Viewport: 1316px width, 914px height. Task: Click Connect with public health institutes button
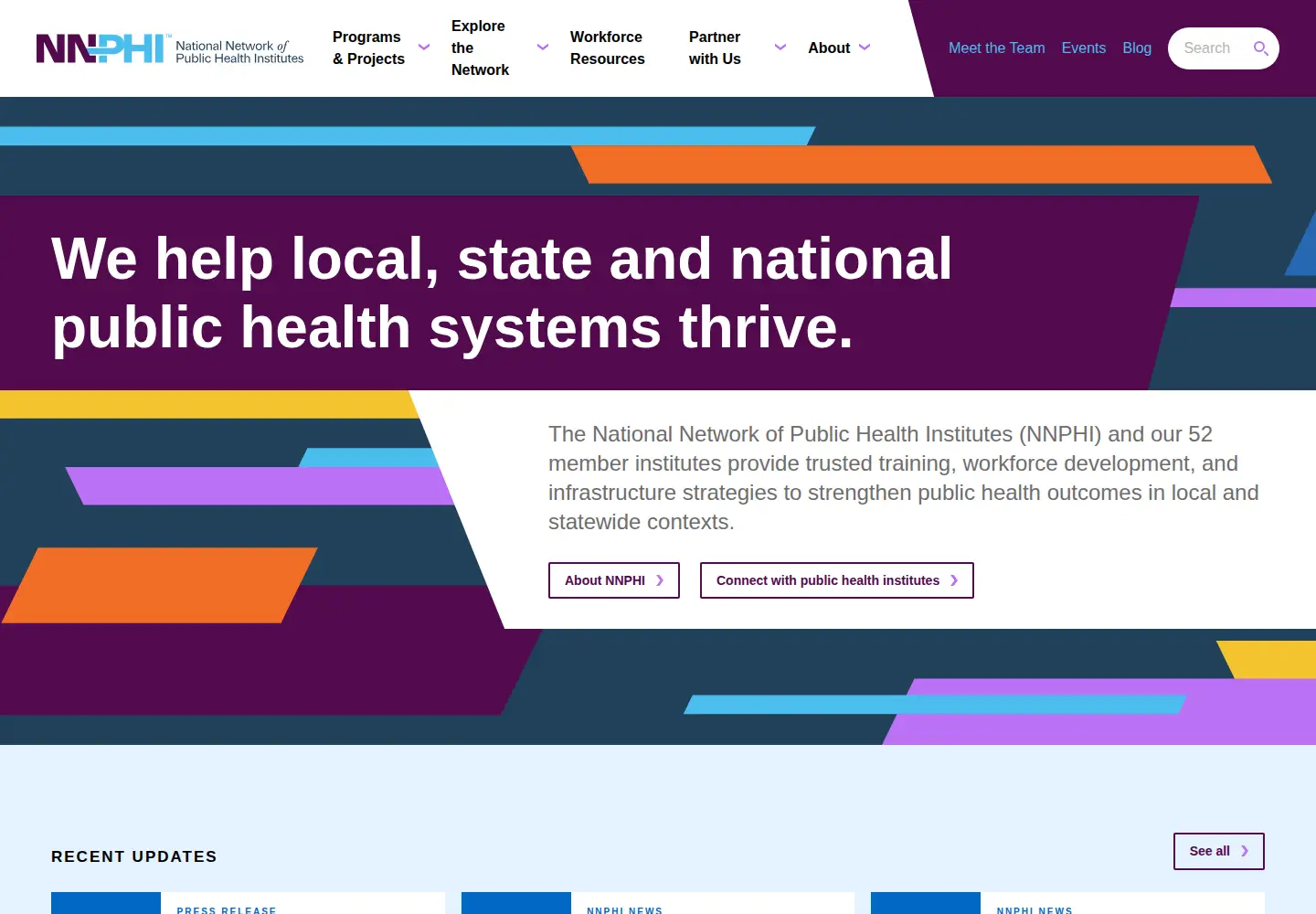(x=837, y=580)
